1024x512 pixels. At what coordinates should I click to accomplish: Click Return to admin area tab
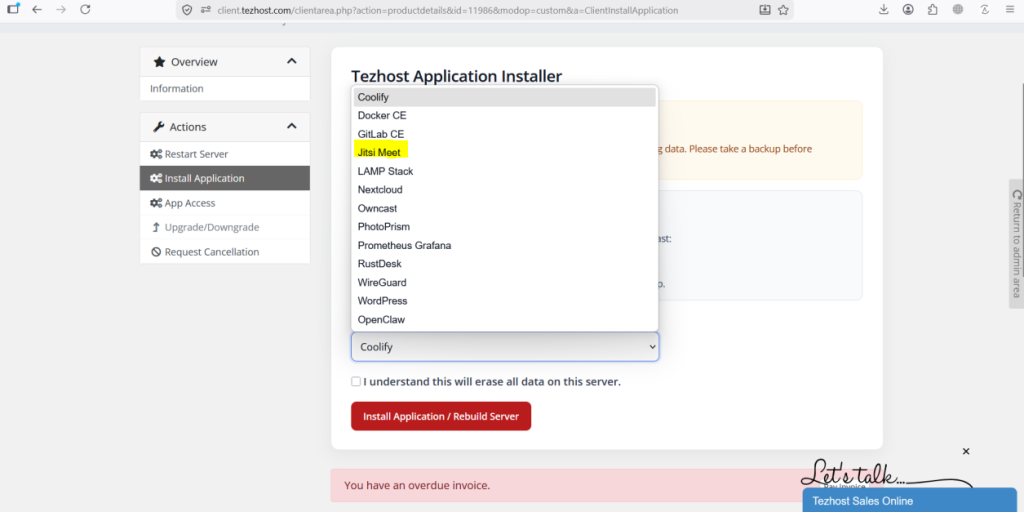[x=1016, y=244]
